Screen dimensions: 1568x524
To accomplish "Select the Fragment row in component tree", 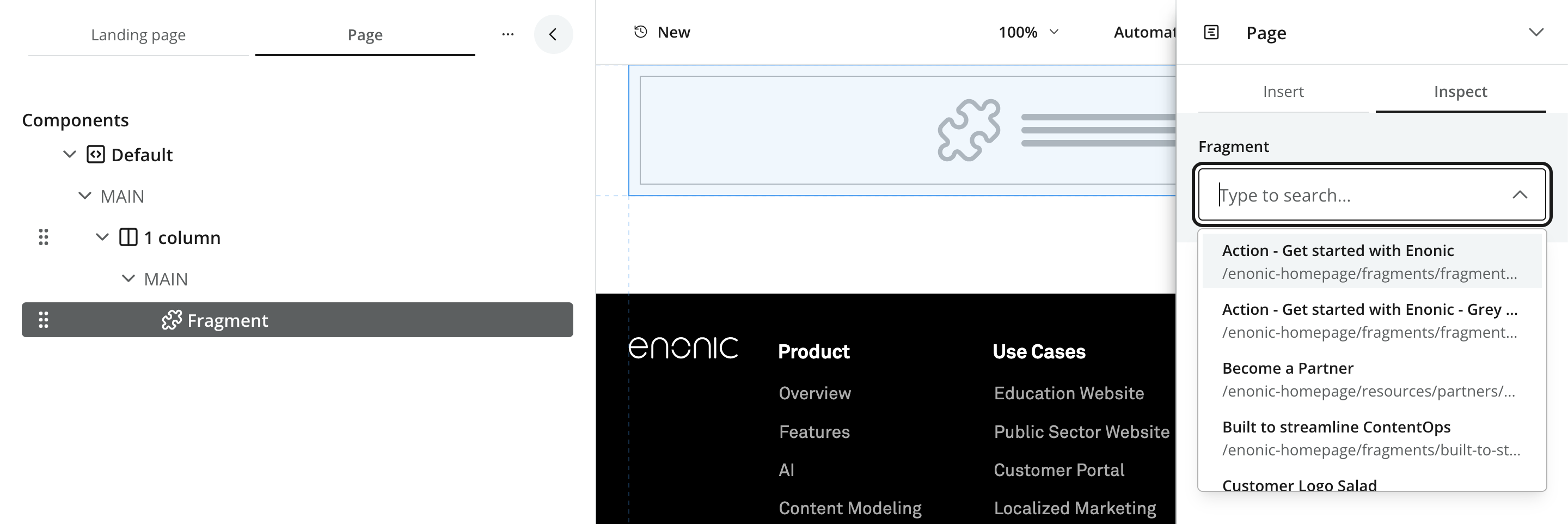I will pos(297,320).
